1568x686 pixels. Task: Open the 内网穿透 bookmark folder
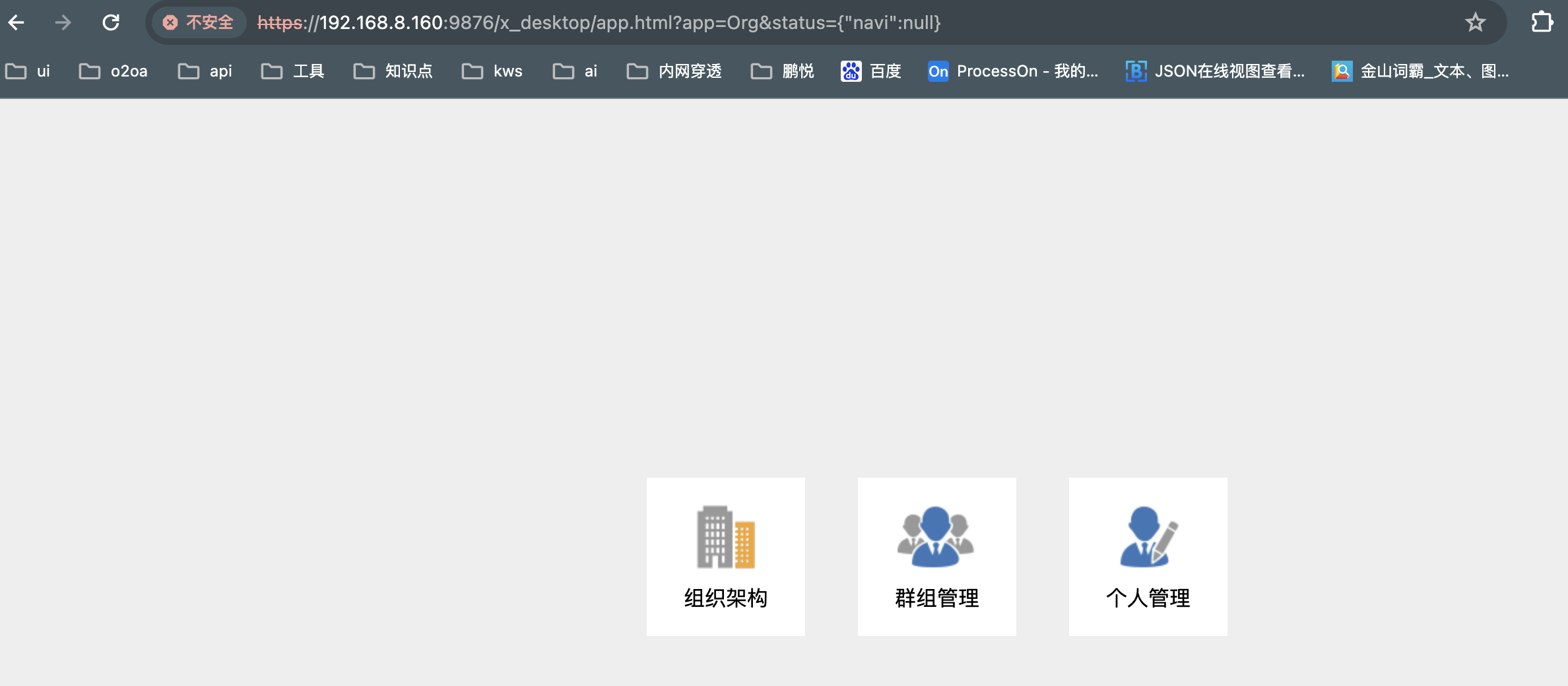674,71
